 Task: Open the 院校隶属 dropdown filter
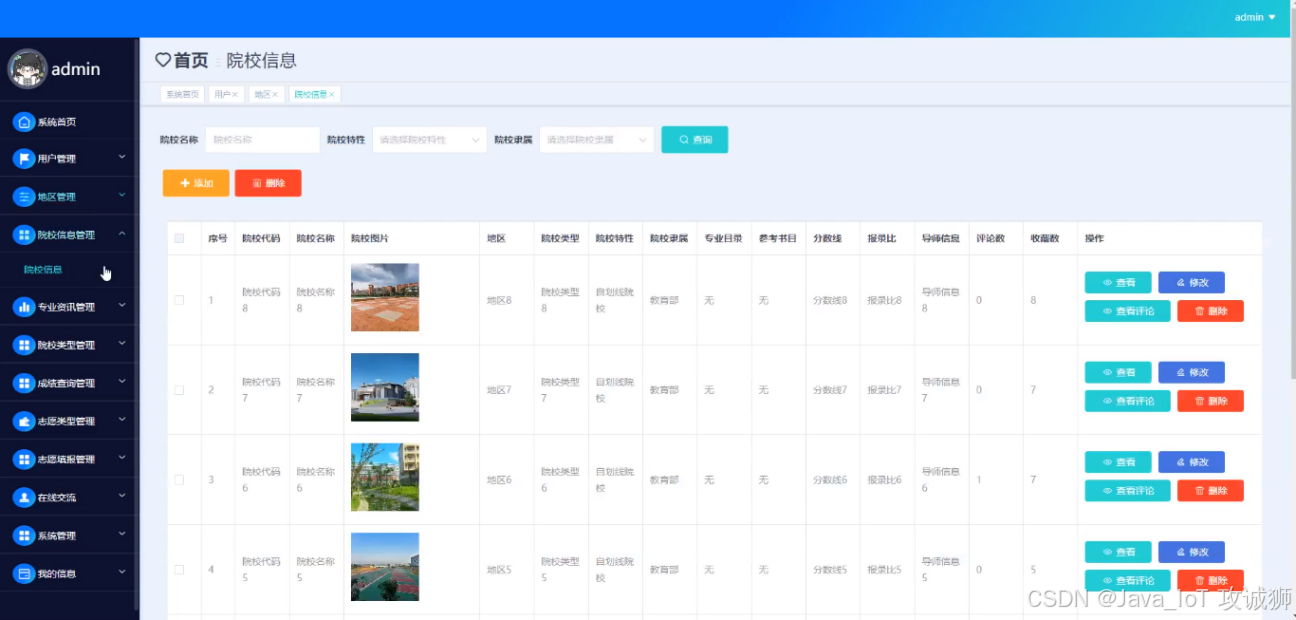[x=597, y=140]
